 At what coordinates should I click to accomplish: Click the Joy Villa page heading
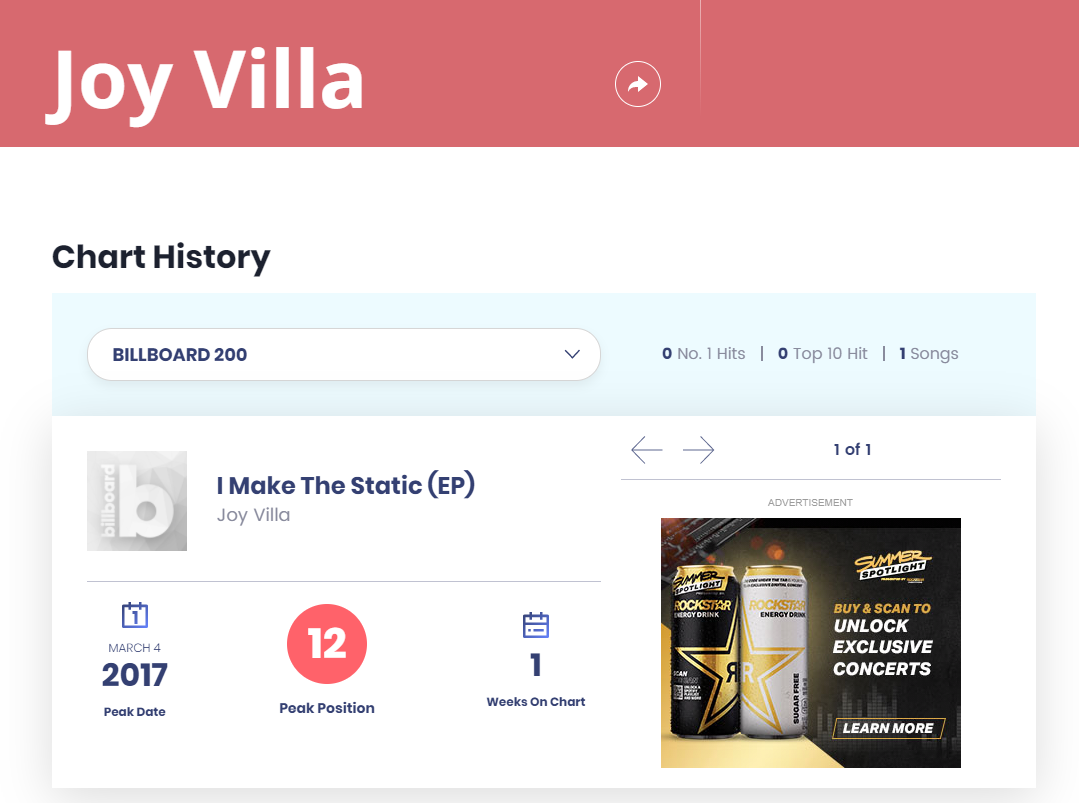207,80
